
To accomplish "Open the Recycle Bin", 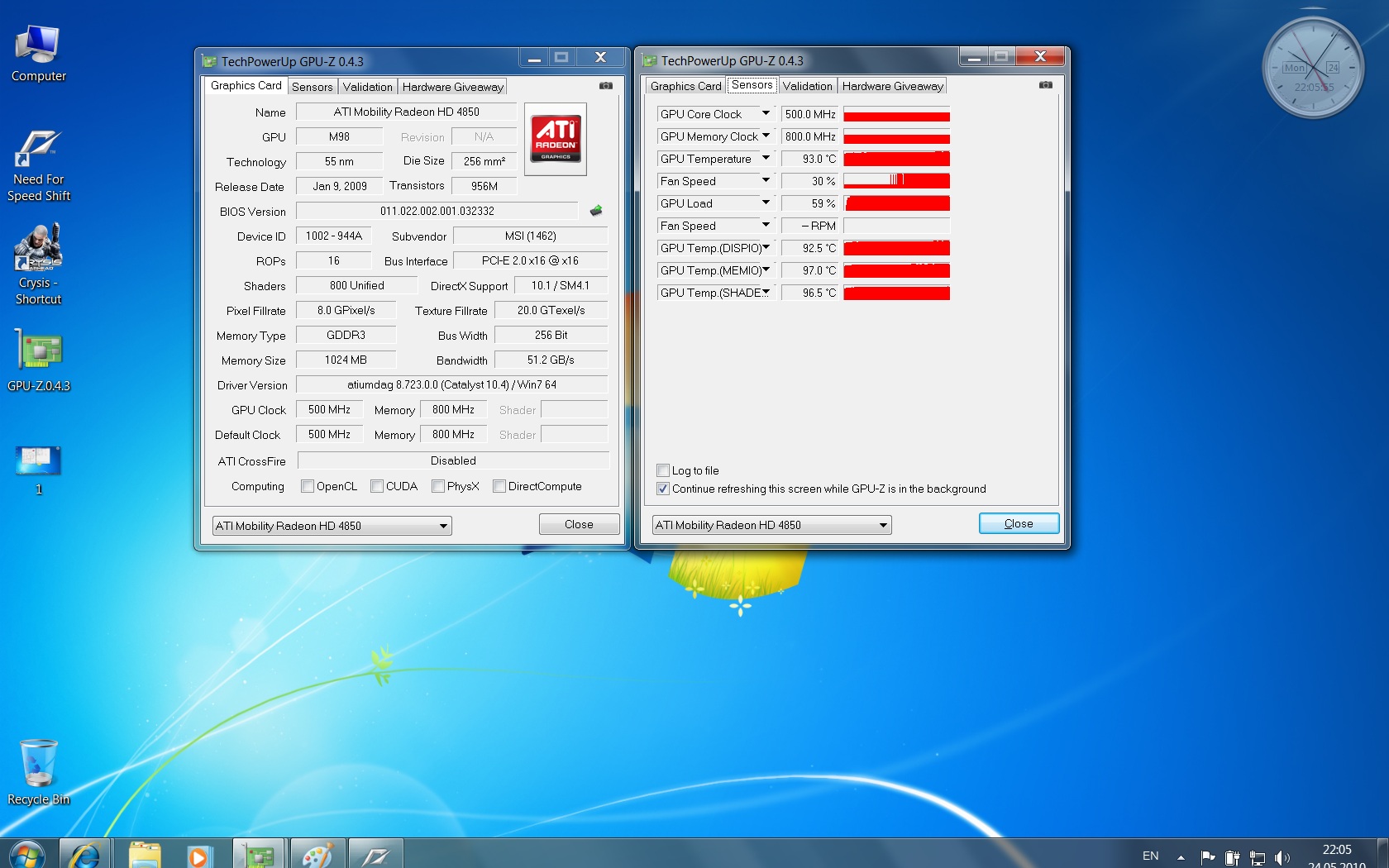I will point(38,771).
